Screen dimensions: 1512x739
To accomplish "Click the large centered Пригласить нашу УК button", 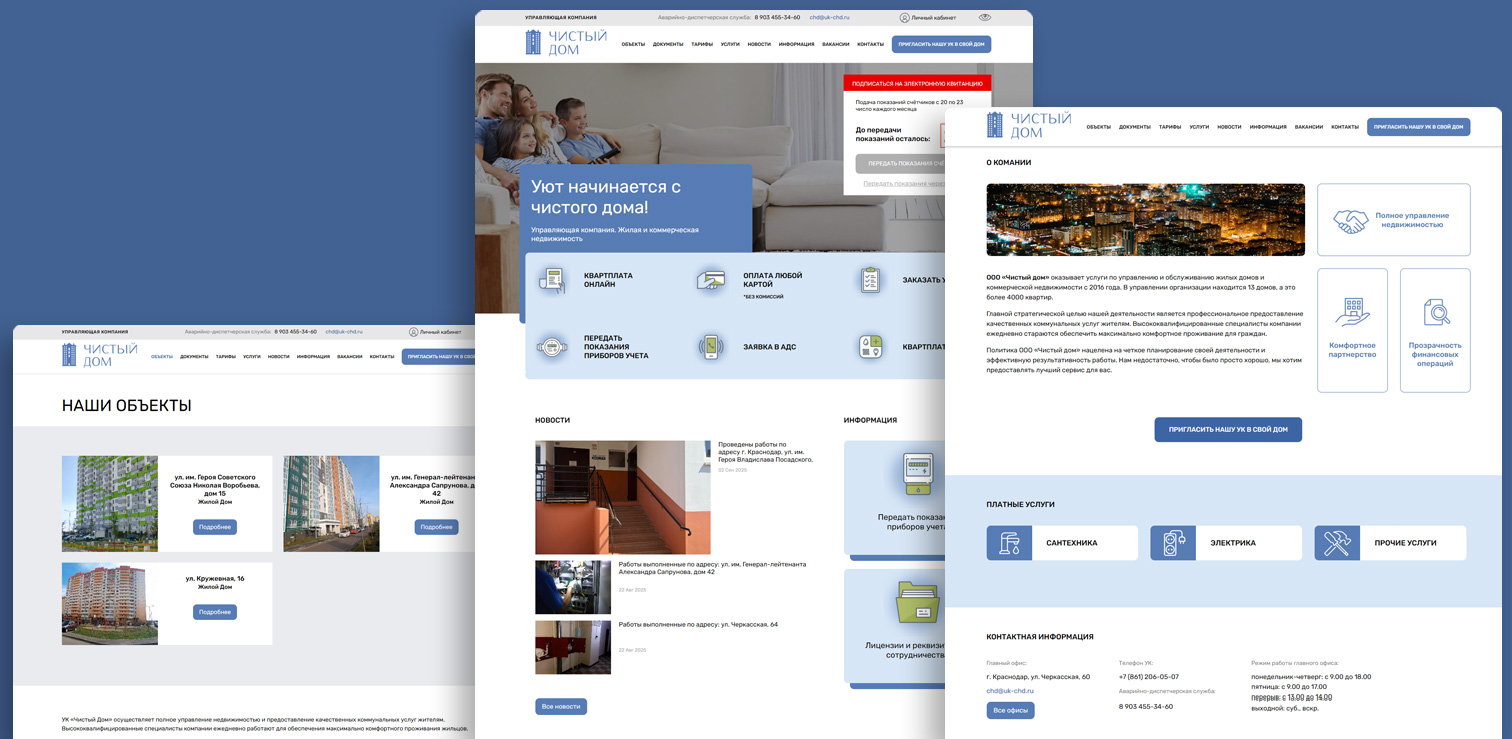I will coord(1228,430).
